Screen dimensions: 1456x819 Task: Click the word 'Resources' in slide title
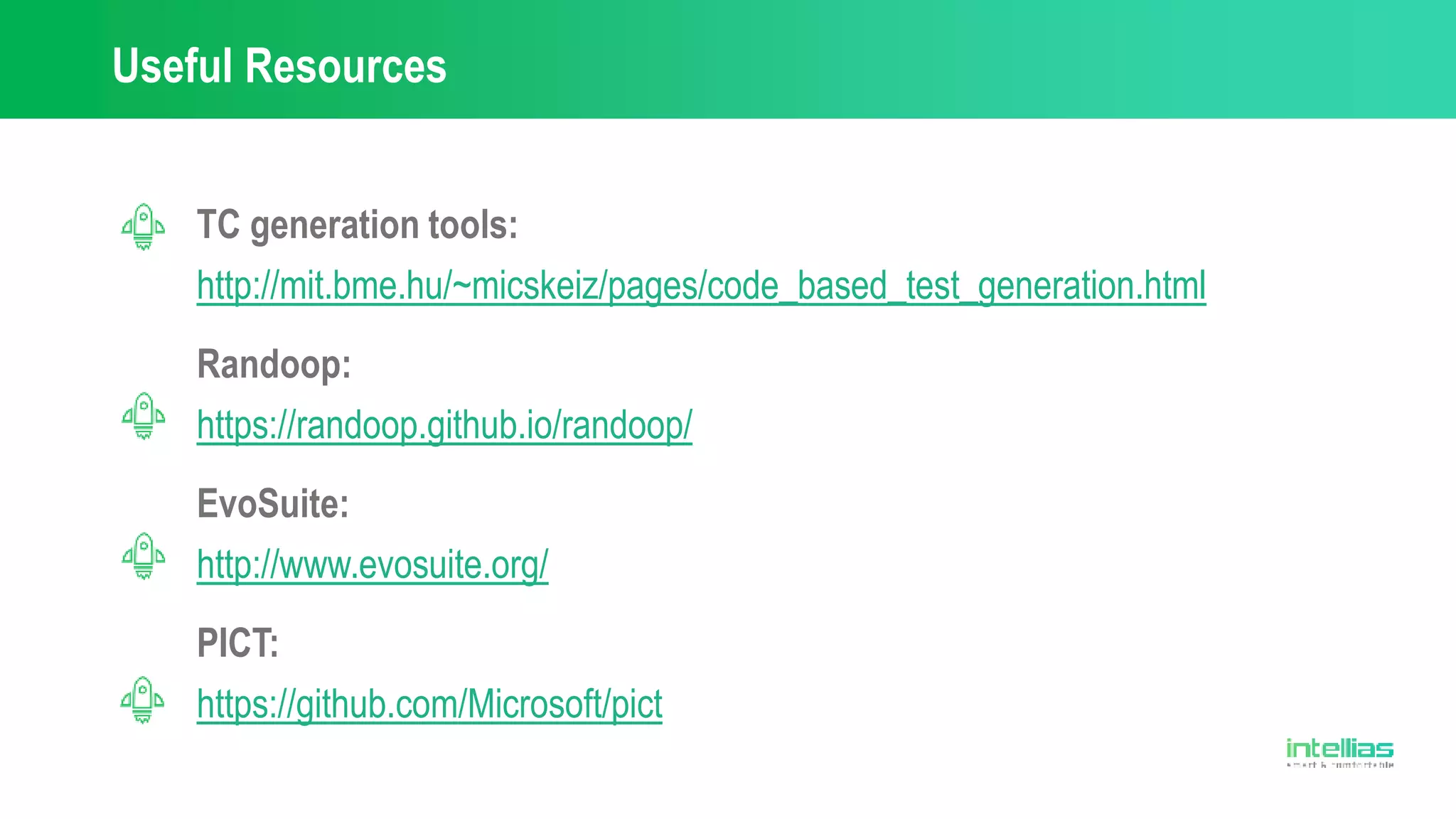click(346, 66)
